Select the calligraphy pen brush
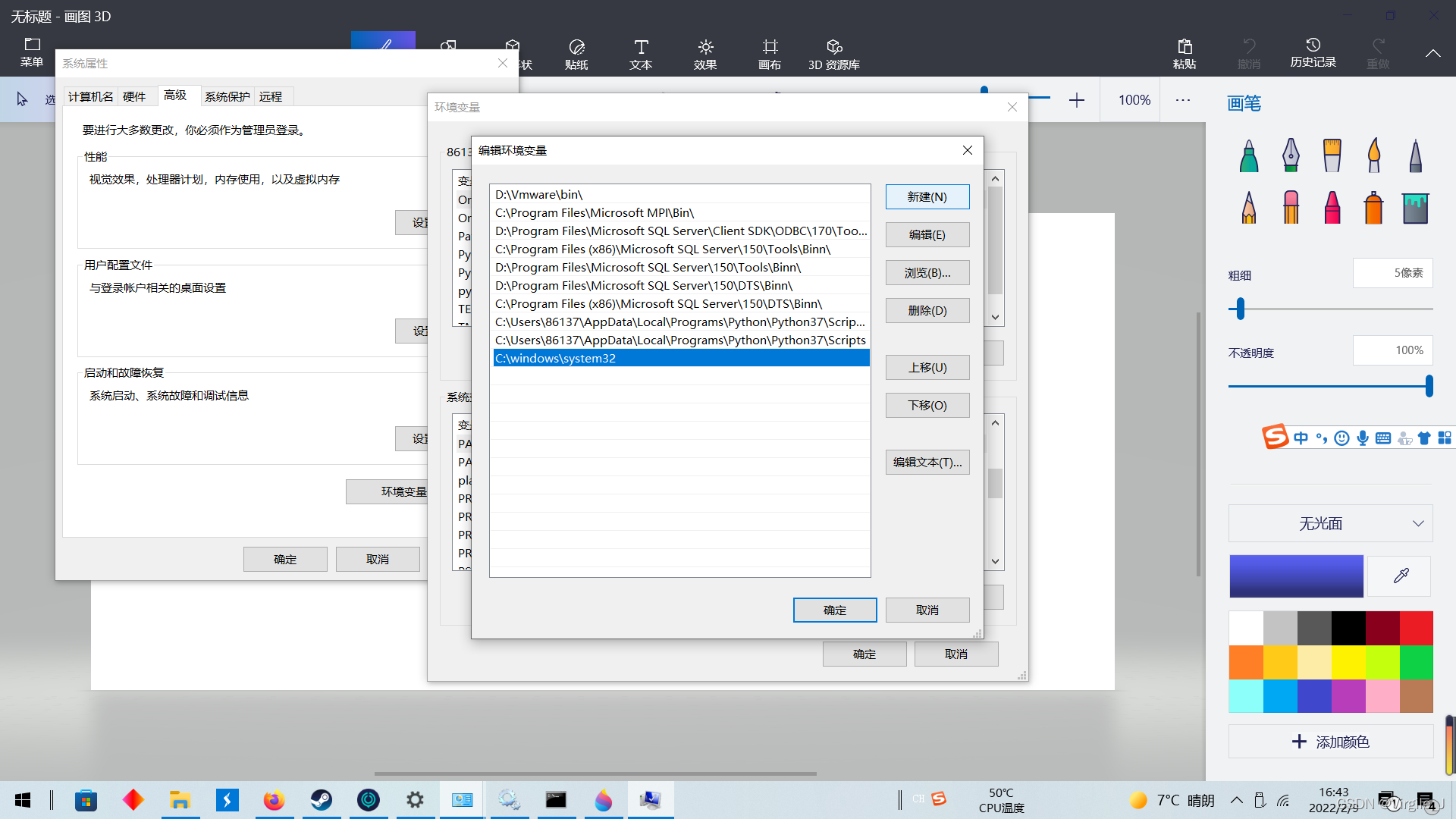The image size is (1456, 819). [1291, 155]
